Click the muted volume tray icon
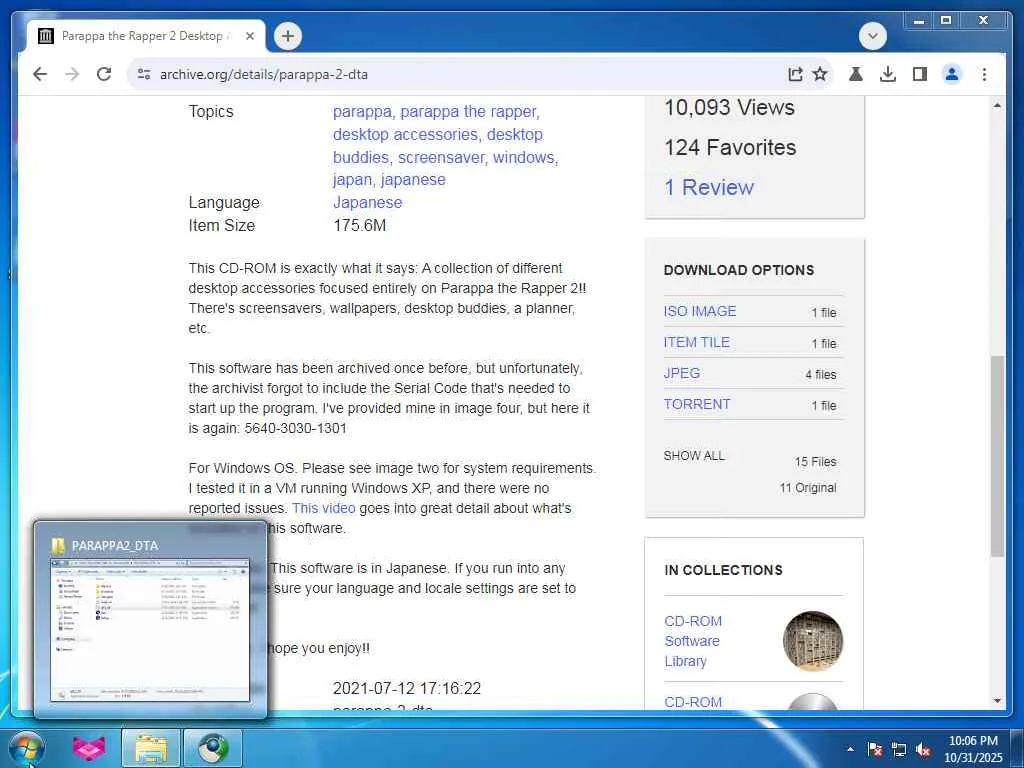The height and width of the screenshot is (768, 1024). point(923,749)
